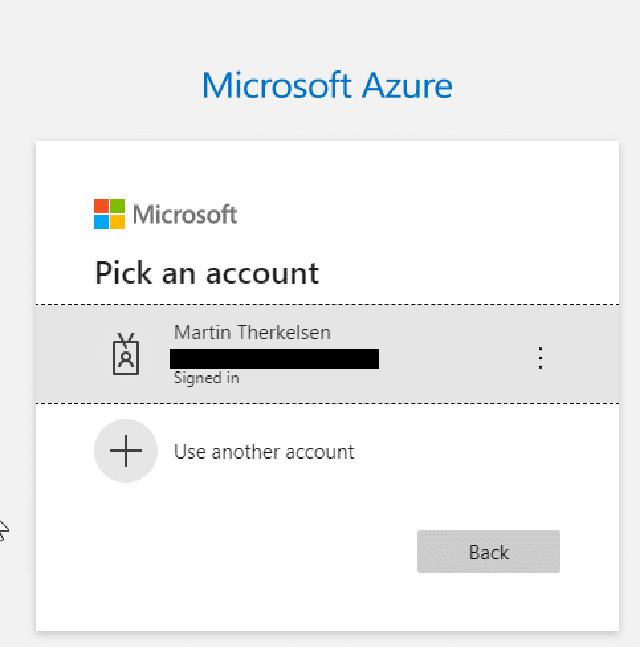Click the white card area left of Back
Viewport: 640px width, 647px height.
coord(250,552)
